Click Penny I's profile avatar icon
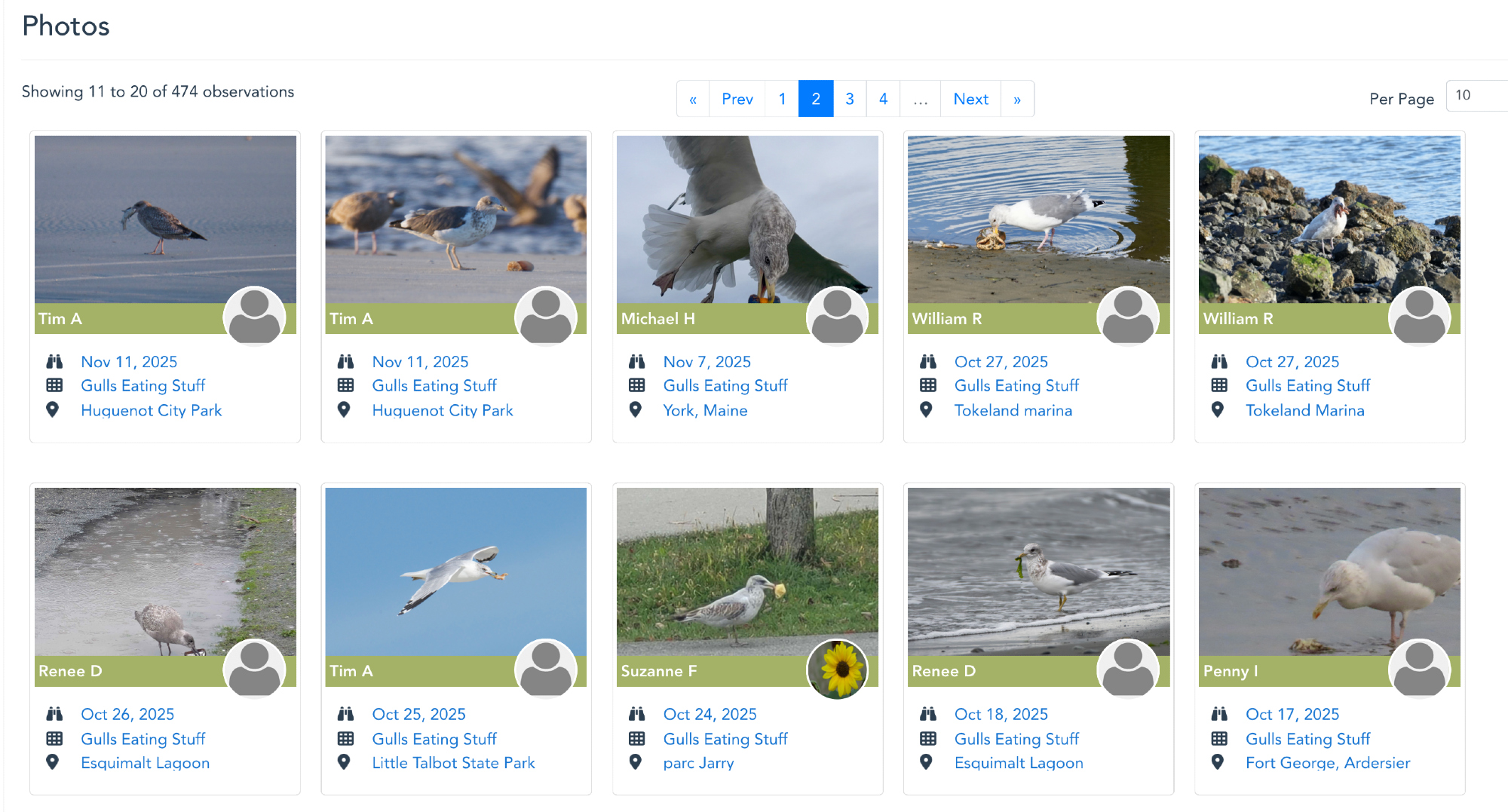 (1419, 669)
